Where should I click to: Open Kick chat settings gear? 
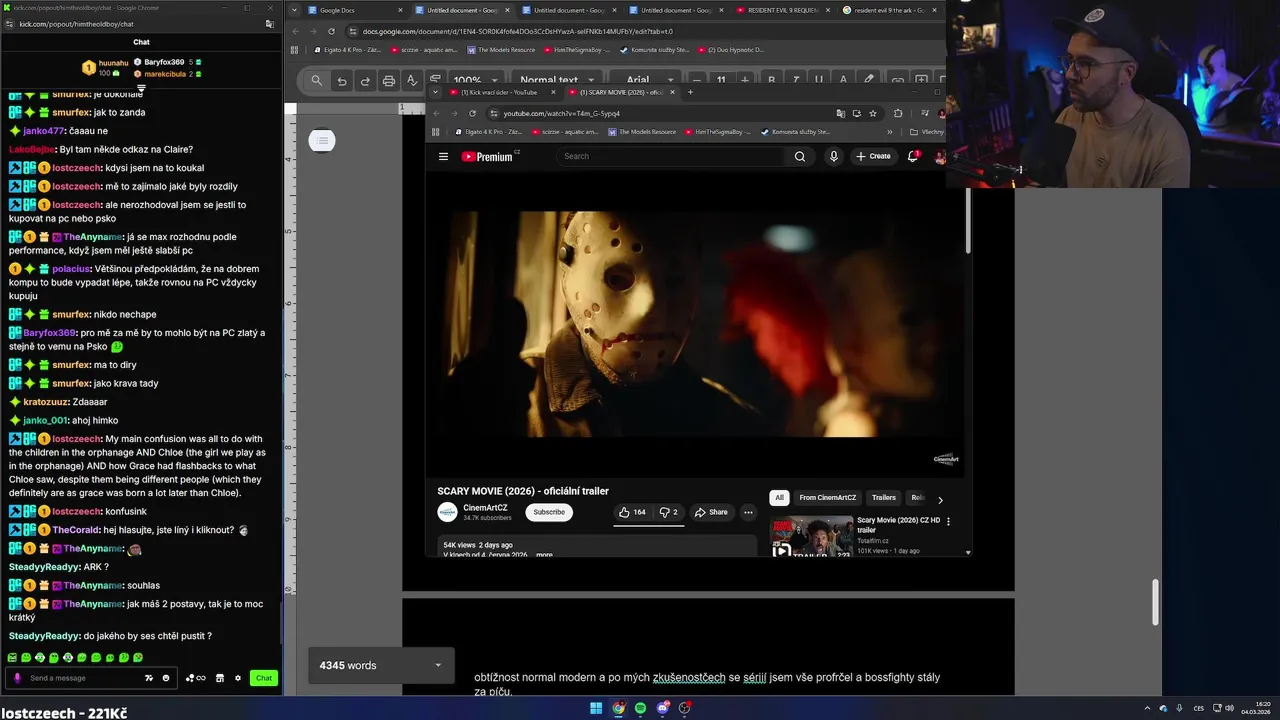[x=238, y=678]
